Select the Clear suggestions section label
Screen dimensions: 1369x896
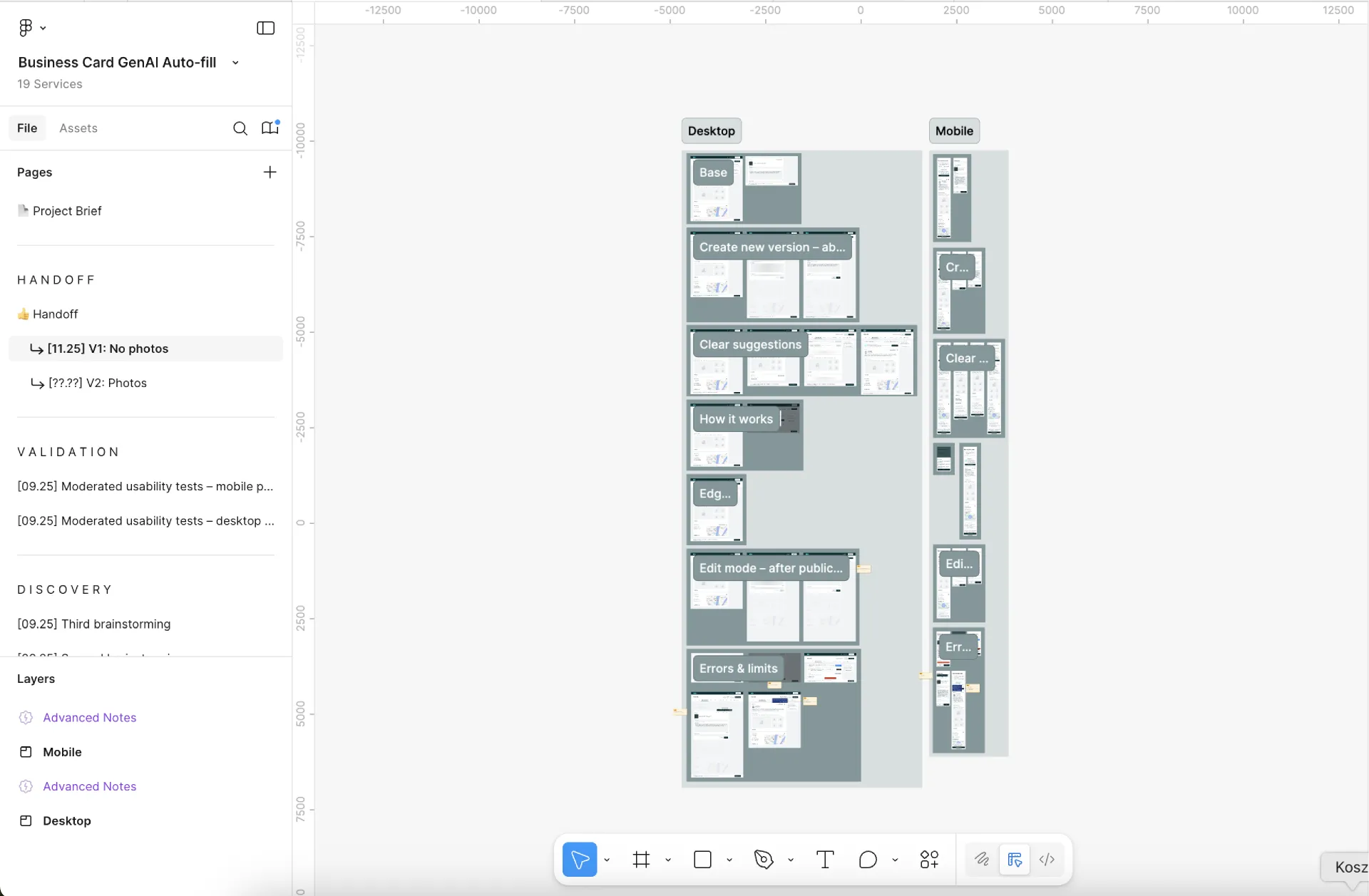point(750,344)
